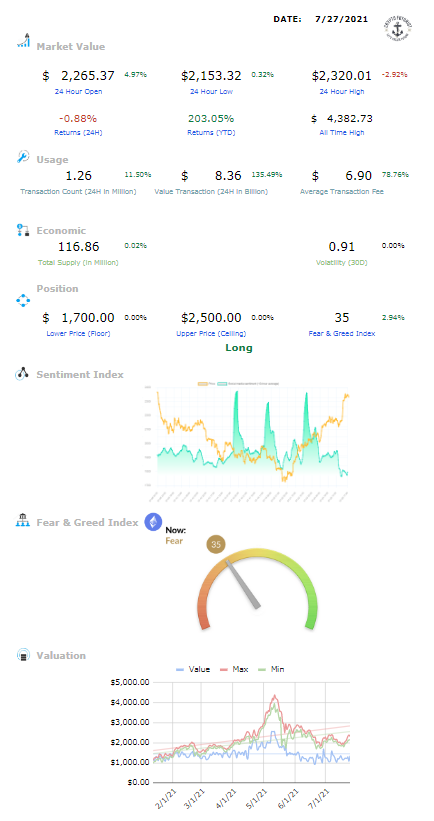Click the Returns (YTD) label

pyautogui.click(x=212, y=132)
